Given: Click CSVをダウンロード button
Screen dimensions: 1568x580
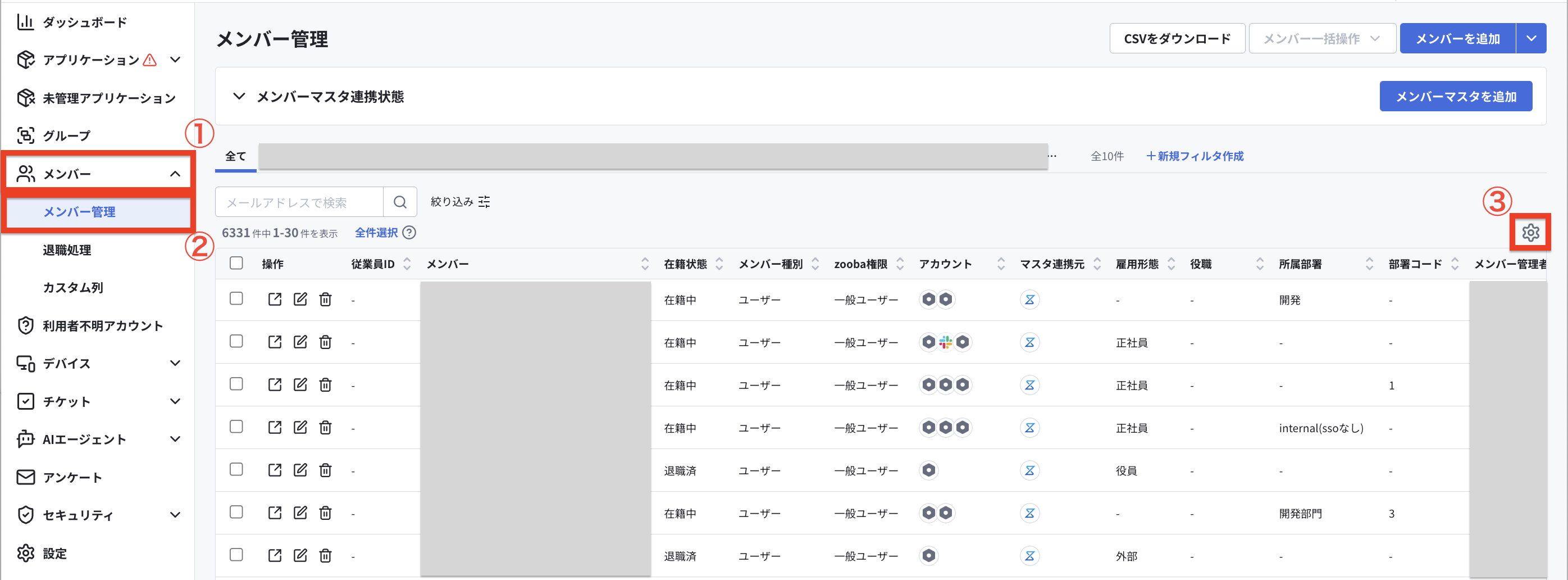Looking at the screenshot, I should [x=1177, y=38].
